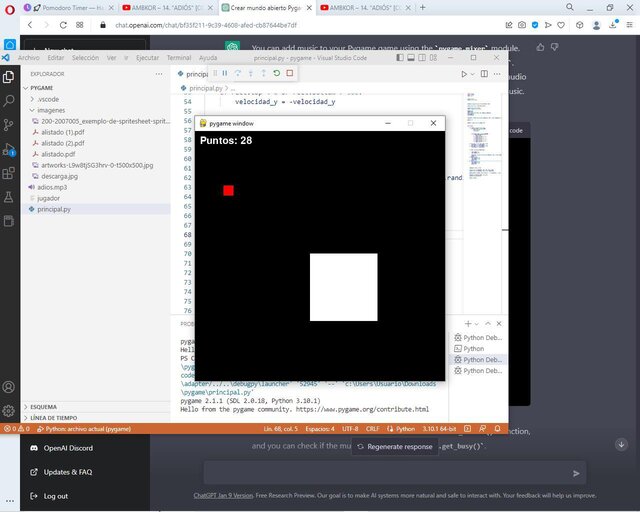Click the debug Step Out icon
Screen dimensions: 640x512
coord(264,73)
